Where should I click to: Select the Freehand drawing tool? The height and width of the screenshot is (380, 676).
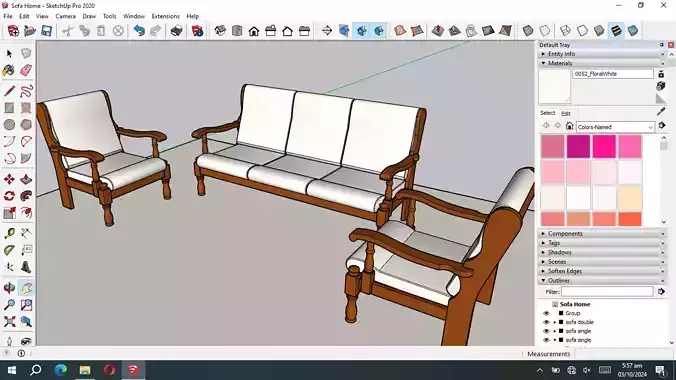[26, 91]
